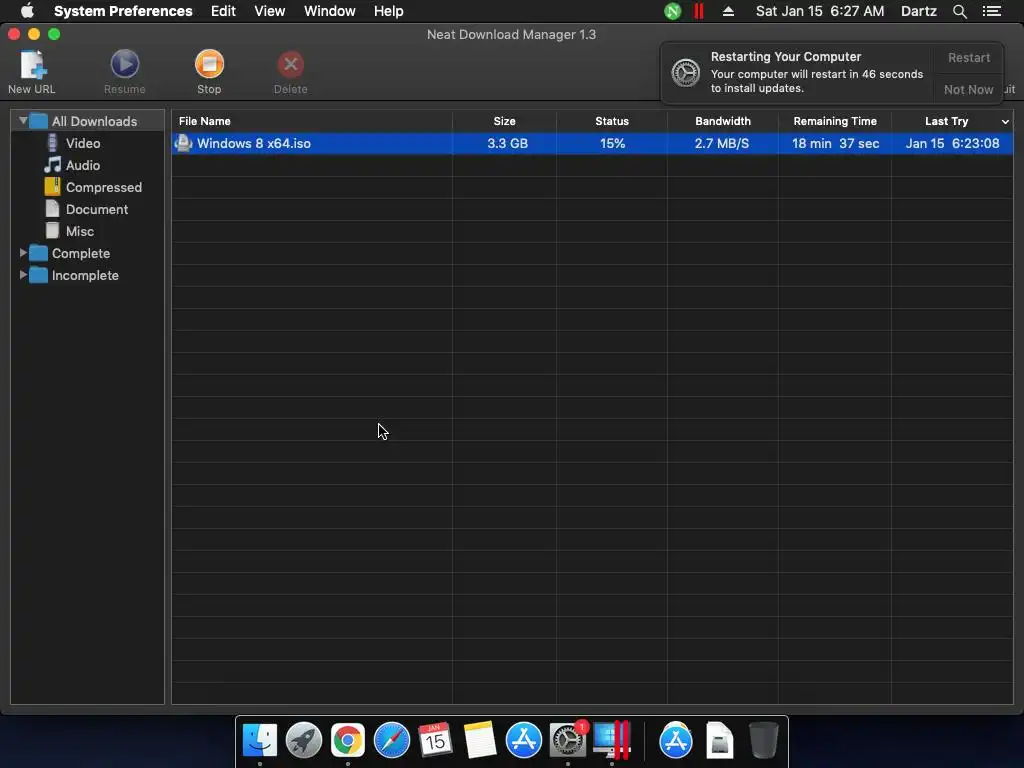Image resolution: width=1024 pixels, height=768 pixels.
Task: Open Calendar from the Dock
Action: coord(436,741)
